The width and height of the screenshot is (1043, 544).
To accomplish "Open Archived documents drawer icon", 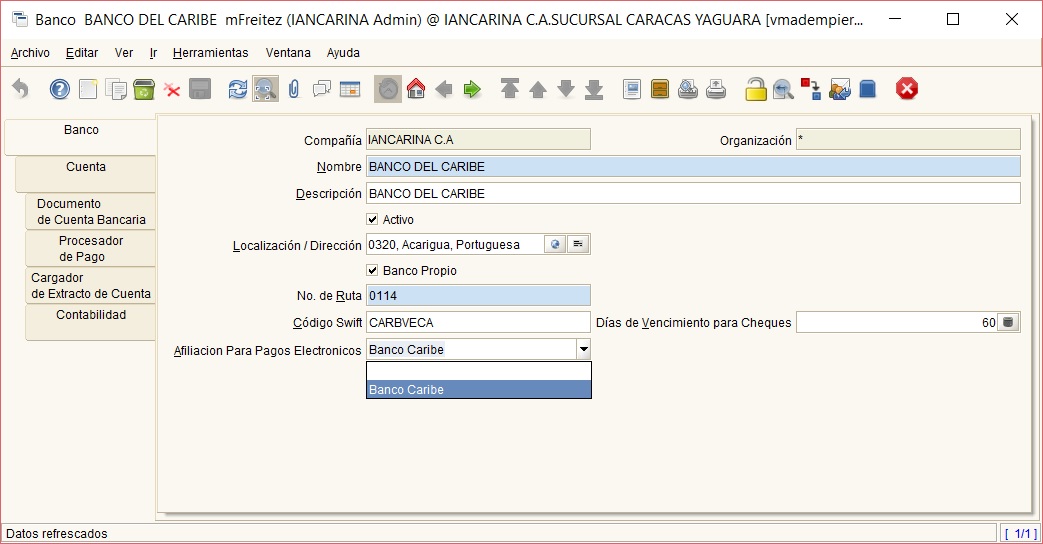I will pyautogui.click(x=660, y=88).
